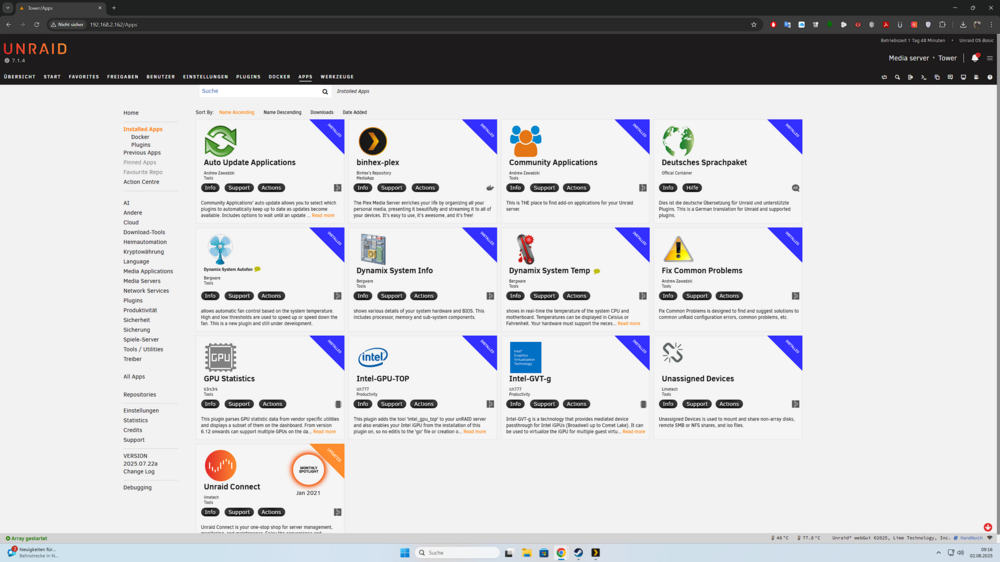
Task: Expand Read more on Dynamix System Temp description
Action: point(628,323)
